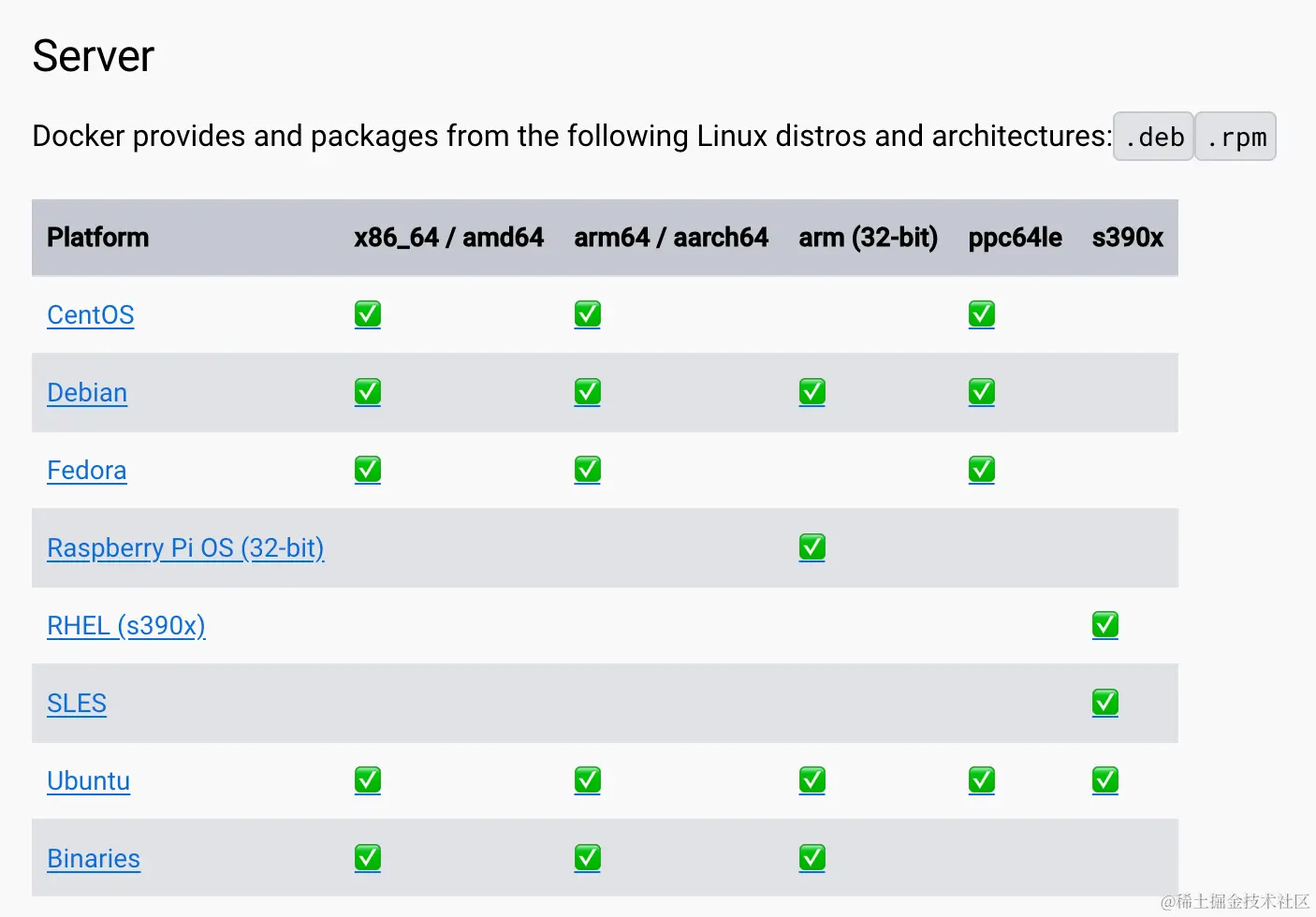The width and height of the screenshot is (1316, 917).
Task: Open the Raspberry Pi OS (32-bit) link
Action: coord(185,547)
